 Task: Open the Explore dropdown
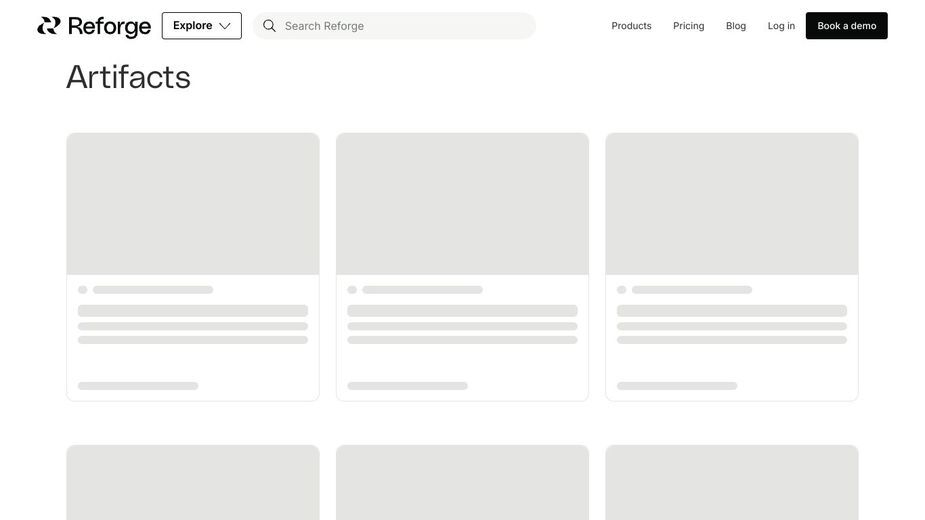(202, 26)
